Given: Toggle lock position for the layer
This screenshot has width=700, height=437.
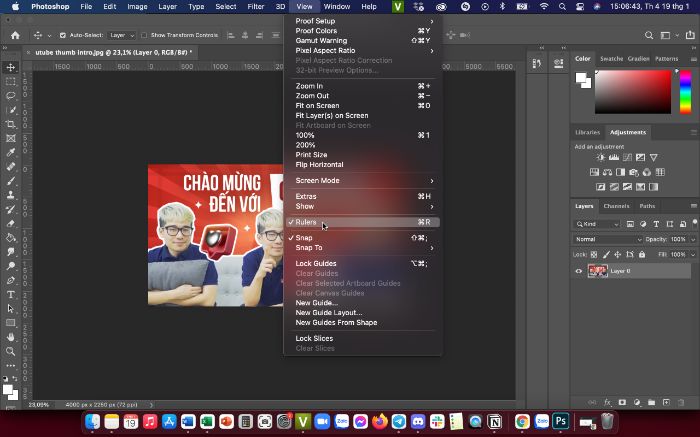Looking at the screenshot, I should pos(617,254).
